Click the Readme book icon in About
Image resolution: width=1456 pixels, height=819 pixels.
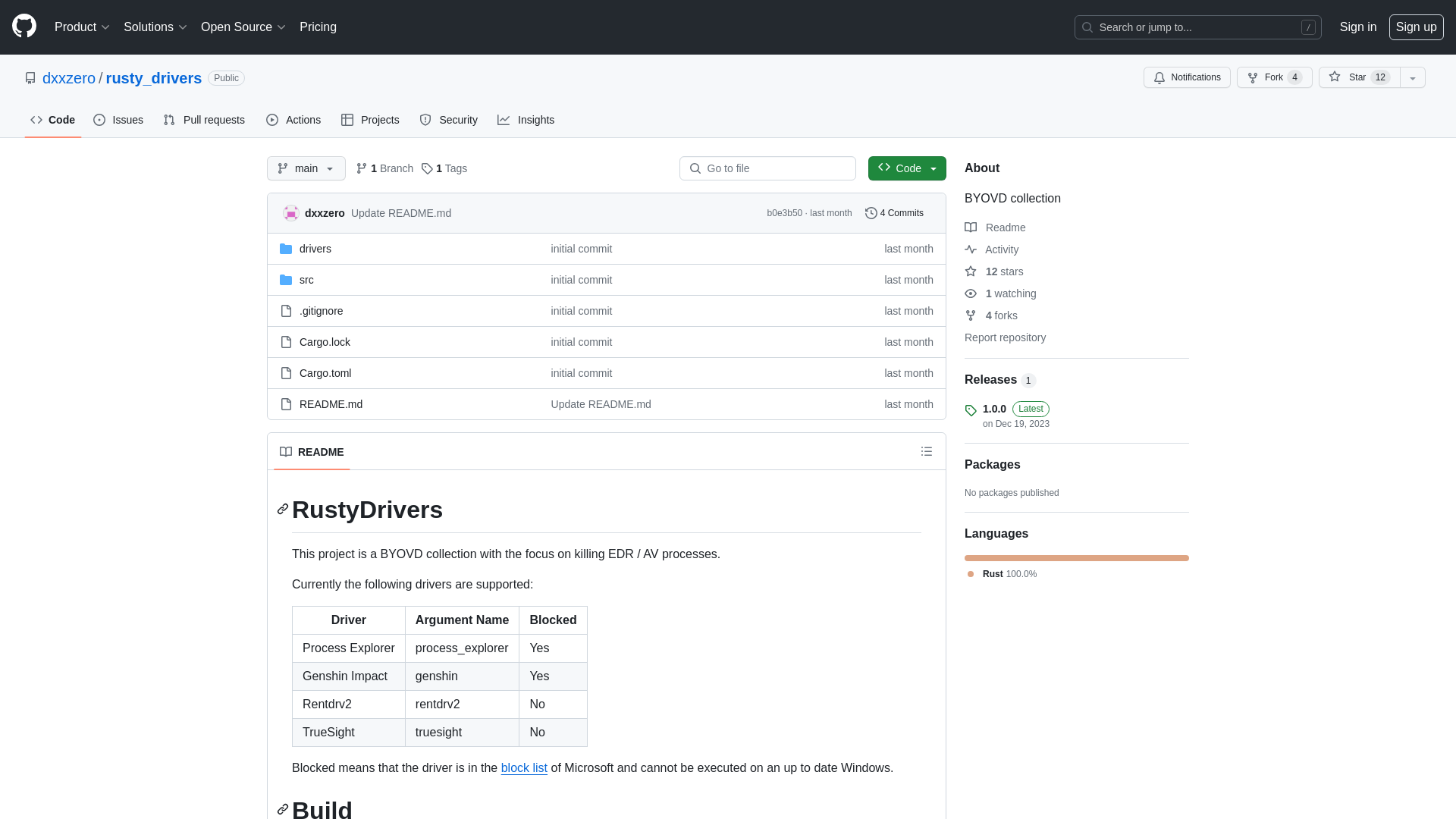coord(971,227)
